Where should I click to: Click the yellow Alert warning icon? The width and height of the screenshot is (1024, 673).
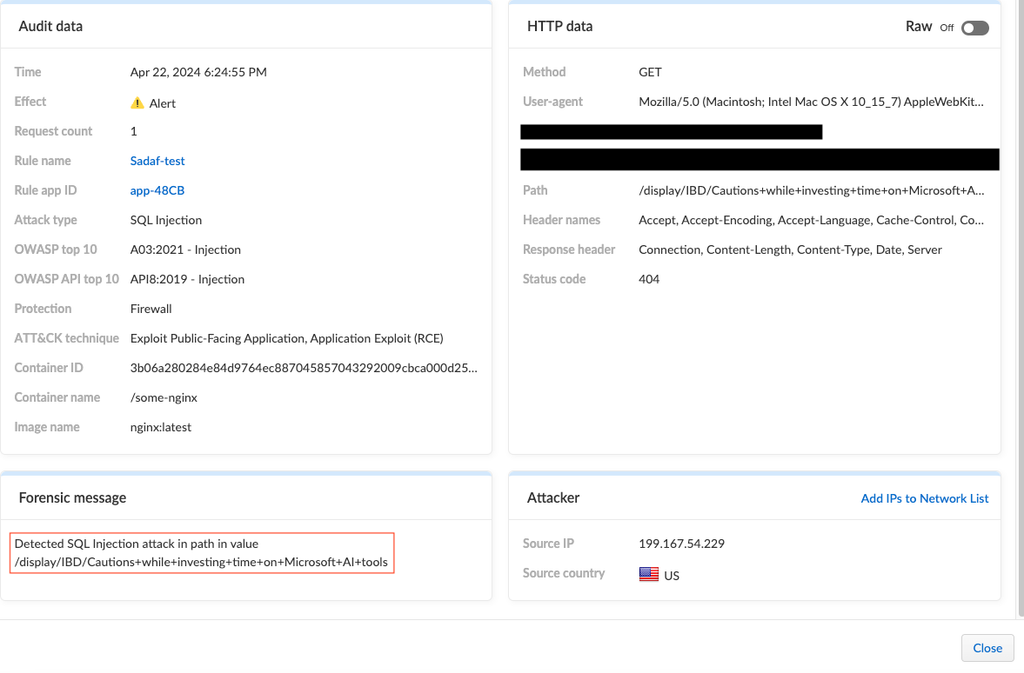point(137,103)
